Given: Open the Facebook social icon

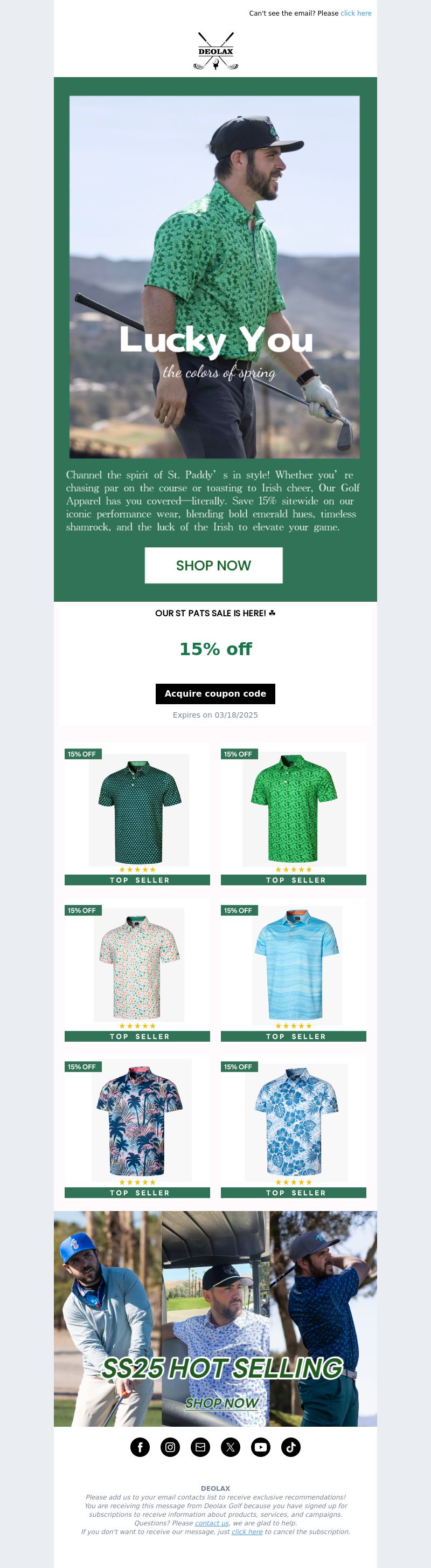Looking at the screenshot, I should 140,1447.
